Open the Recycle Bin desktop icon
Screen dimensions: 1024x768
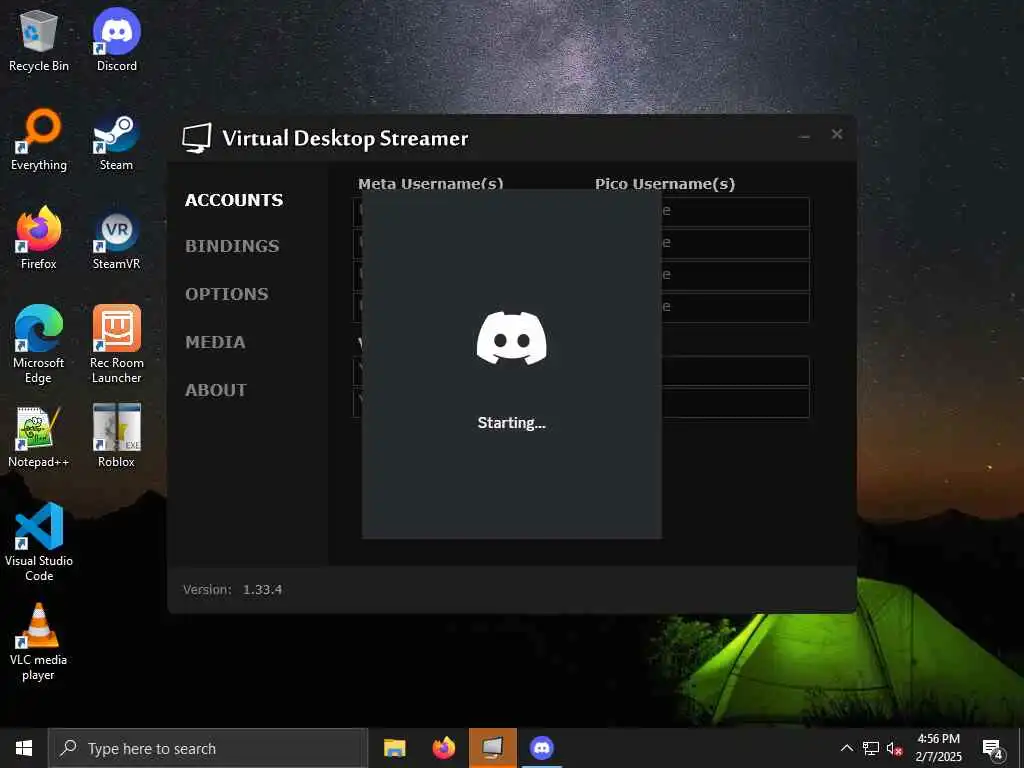click(39, 40)
